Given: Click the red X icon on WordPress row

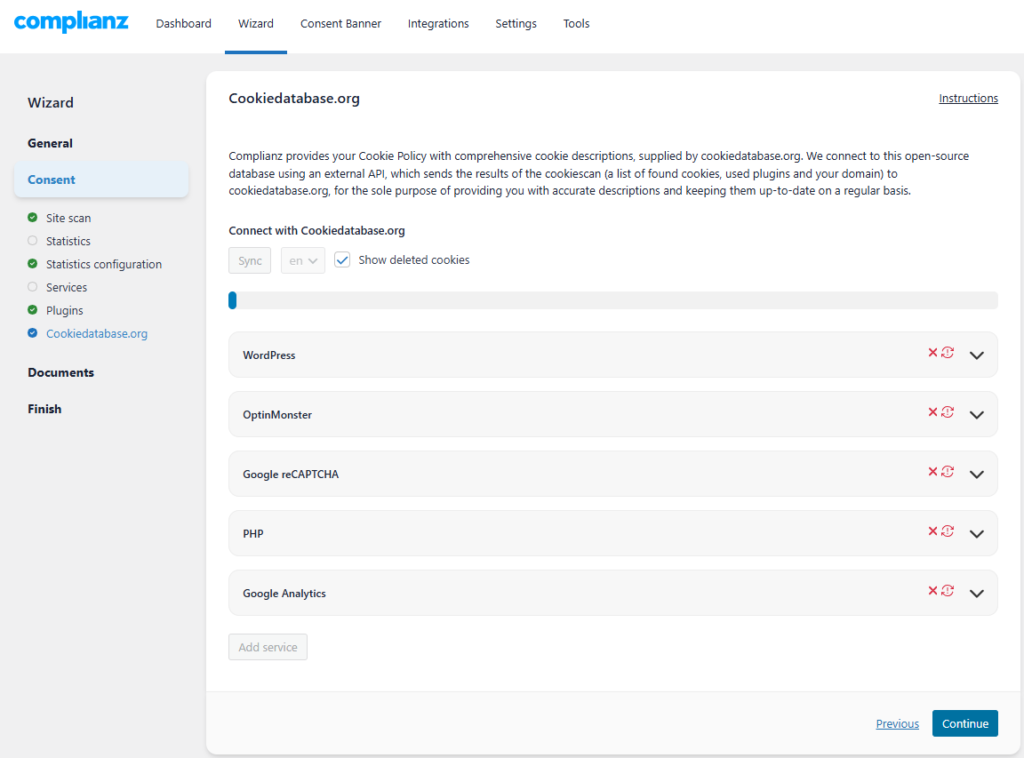Looking at the screenshot, I should click(933, 353).
